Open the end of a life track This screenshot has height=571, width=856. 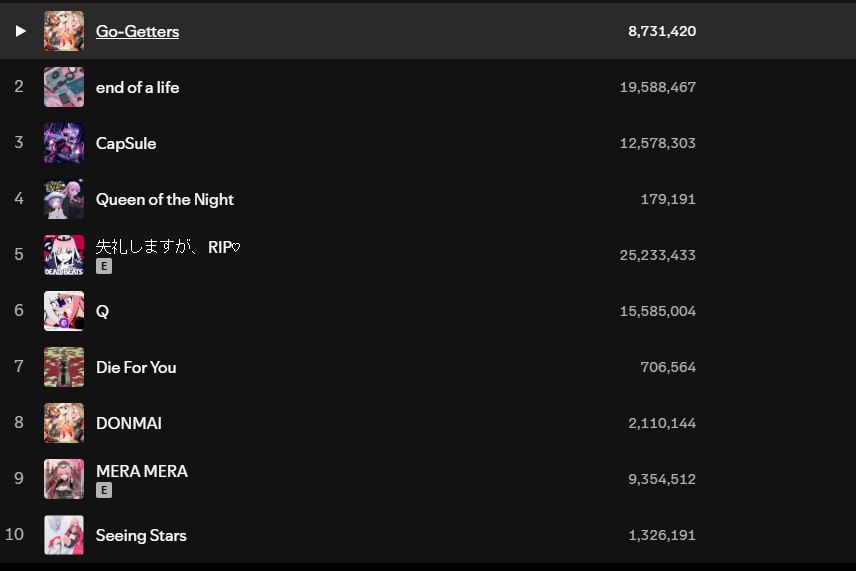pos(137,87)
